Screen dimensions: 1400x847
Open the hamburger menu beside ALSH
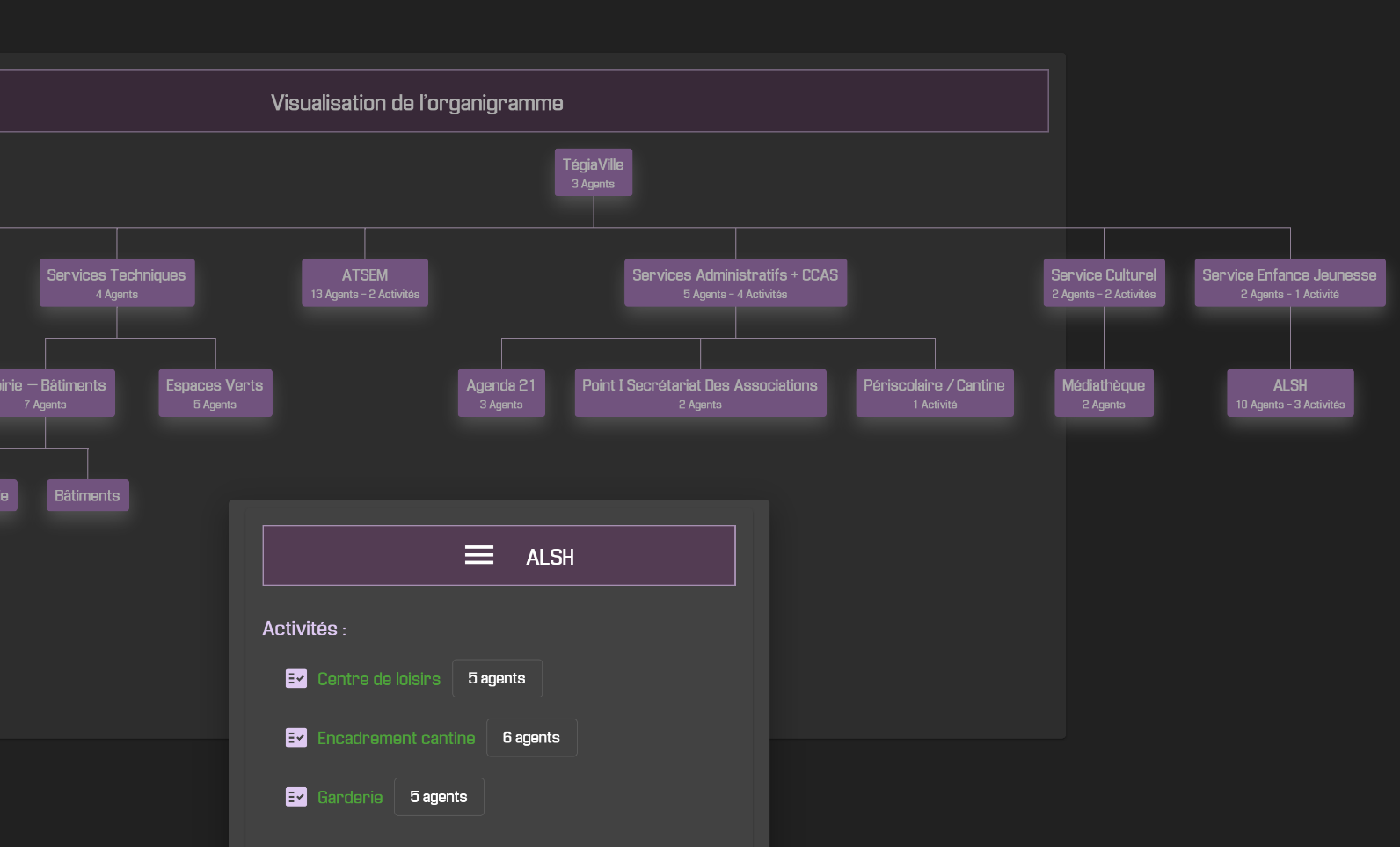pos(479,555)
